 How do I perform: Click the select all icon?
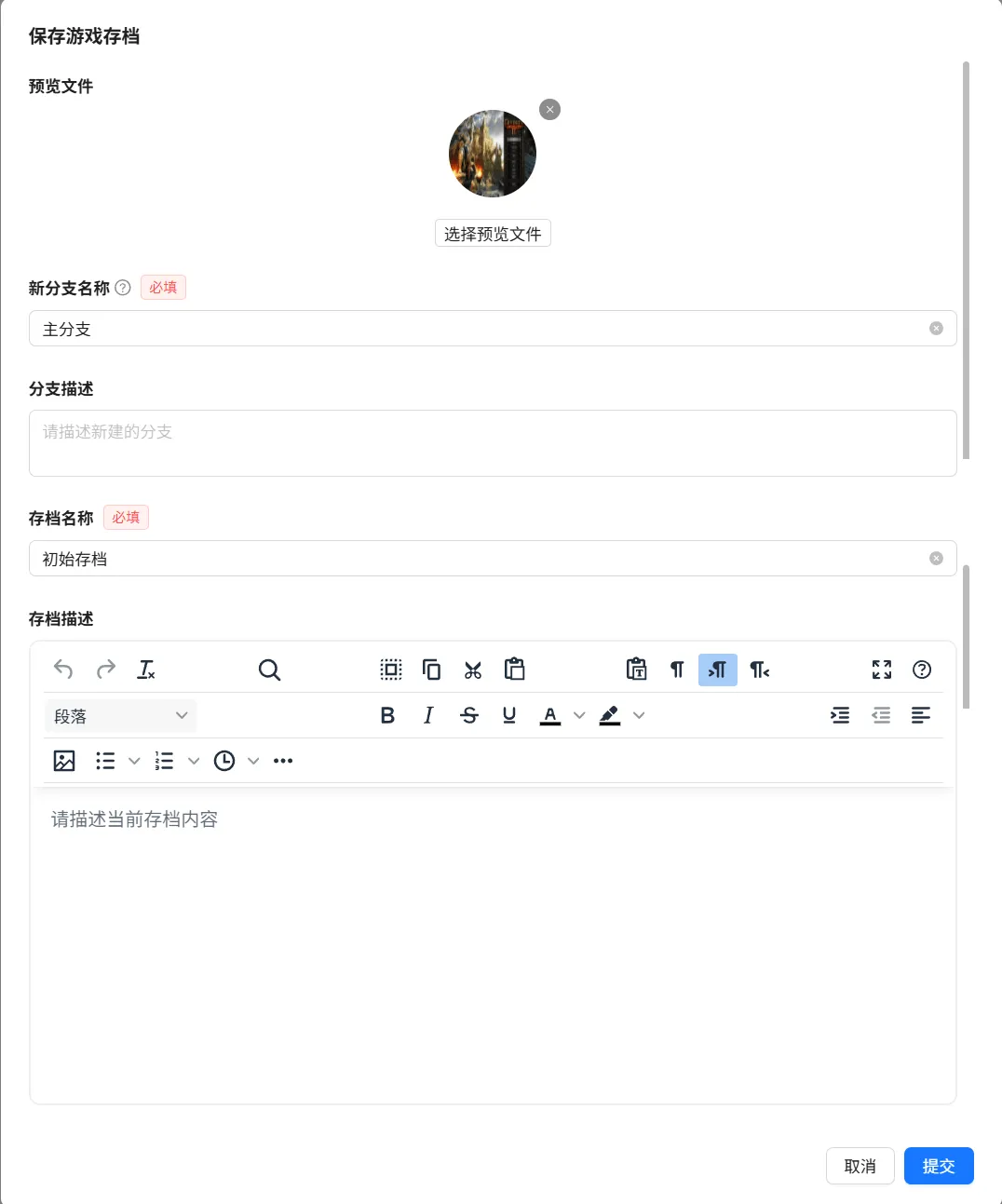(391, 670)
